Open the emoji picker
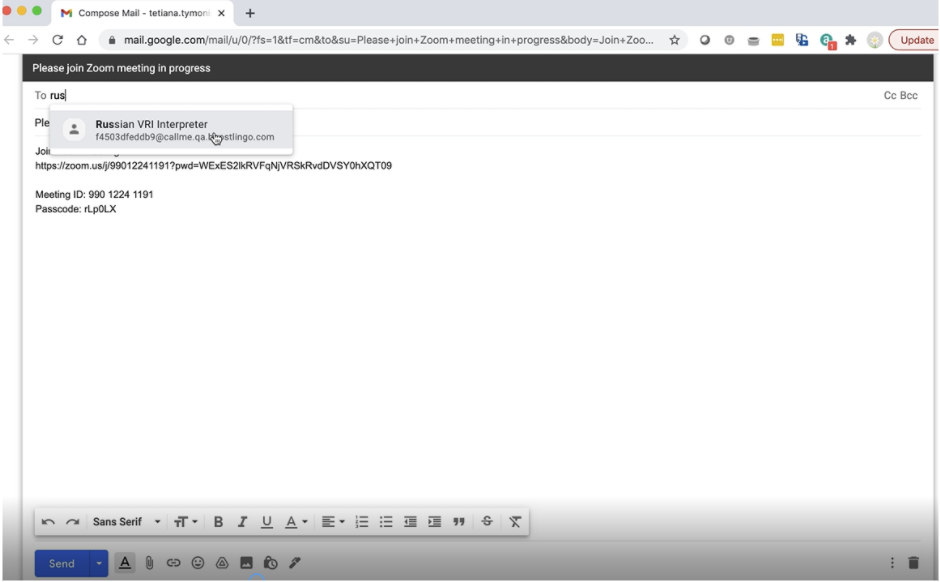 [198, 563]
